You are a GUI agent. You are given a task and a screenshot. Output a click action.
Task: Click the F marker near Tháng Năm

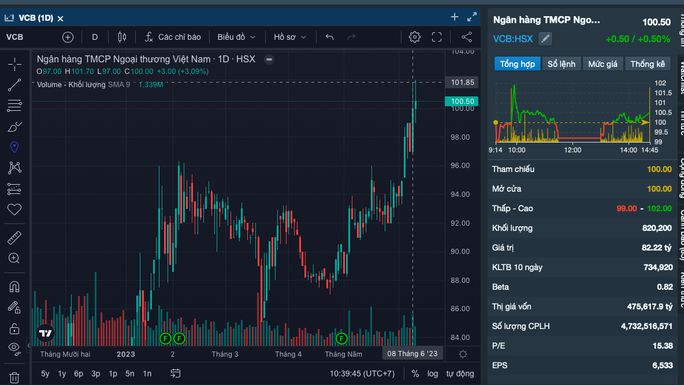pos(342,338)
